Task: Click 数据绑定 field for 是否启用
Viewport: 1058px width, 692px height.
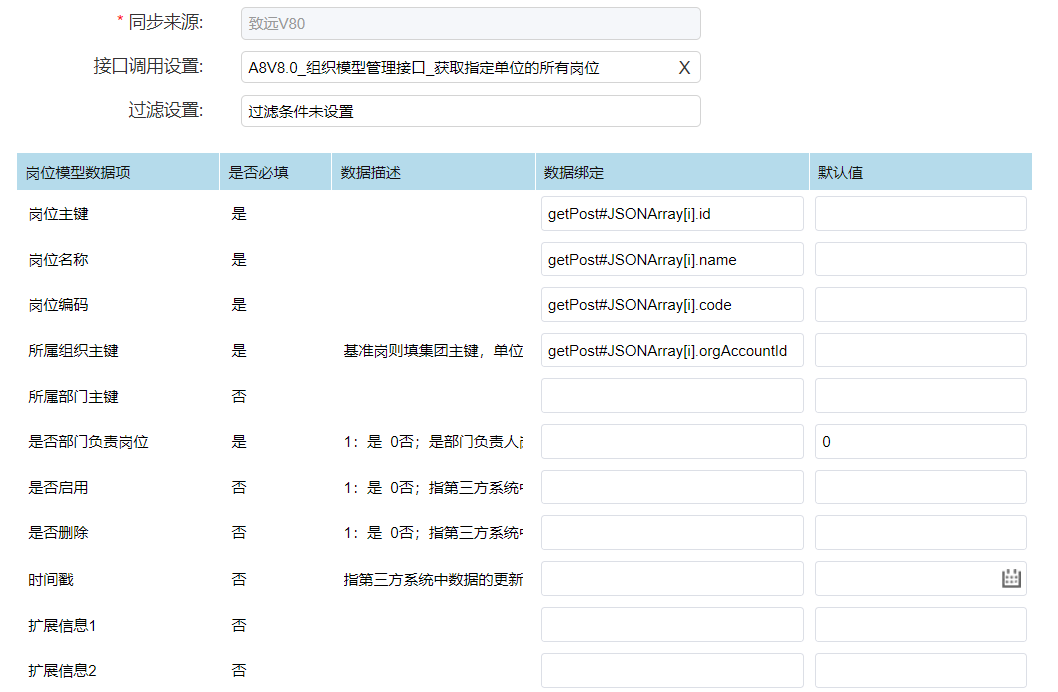Action: pos(672,487)
